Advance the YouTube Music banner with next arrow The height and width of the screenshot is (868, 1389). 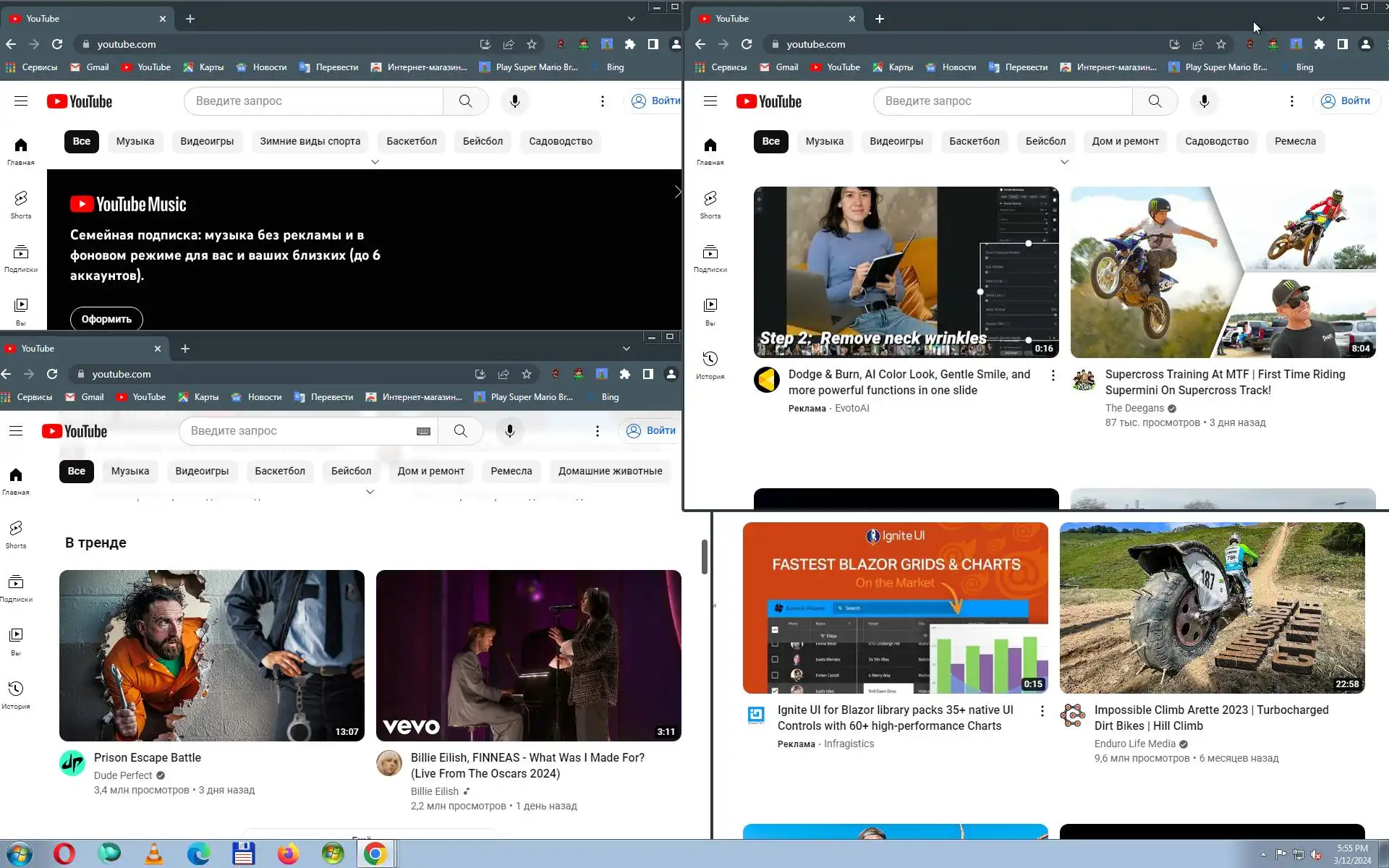point(677,192)
